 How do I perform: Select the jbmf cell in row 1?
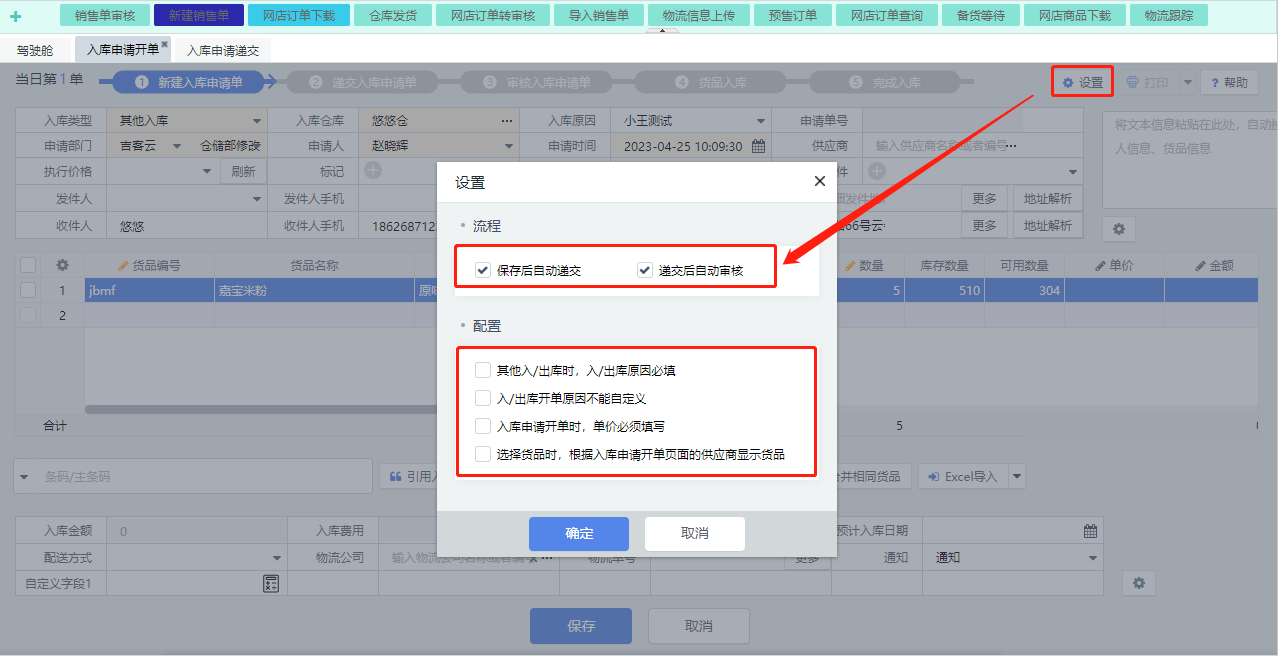pyautogui.click(x=149, y=290)
